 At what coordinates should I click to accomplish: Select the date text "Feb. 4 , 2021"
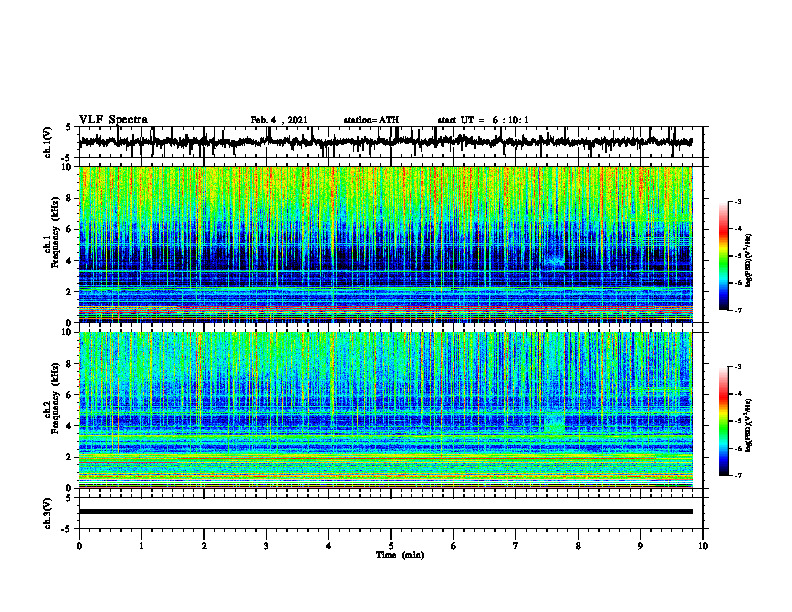(279, 120)
